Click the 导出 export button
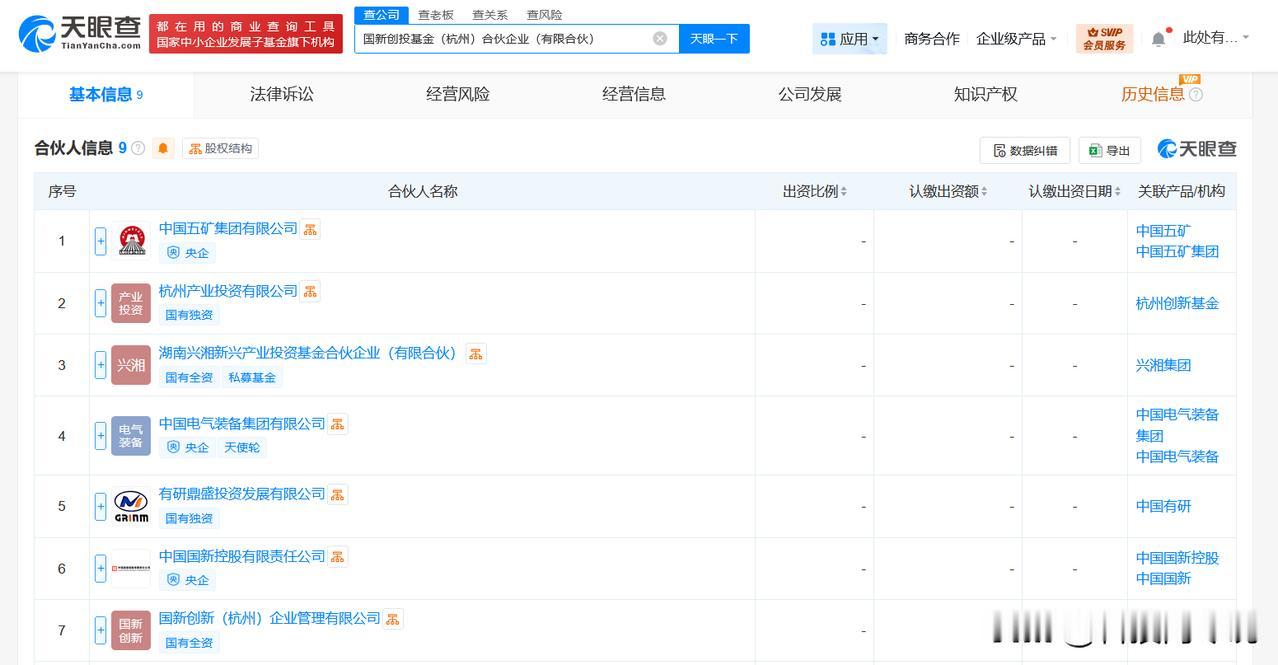Image resolution: width=1278 pixels, height=665 pixels. 1109,150
